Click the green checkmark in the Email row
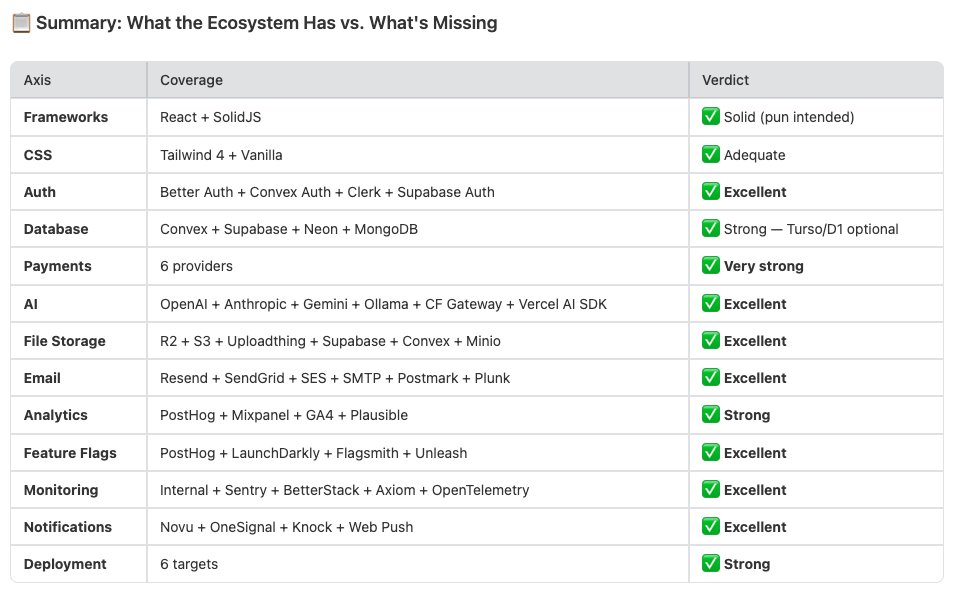The height and width of the screenshot is (599, 955). tap(711, 378)
